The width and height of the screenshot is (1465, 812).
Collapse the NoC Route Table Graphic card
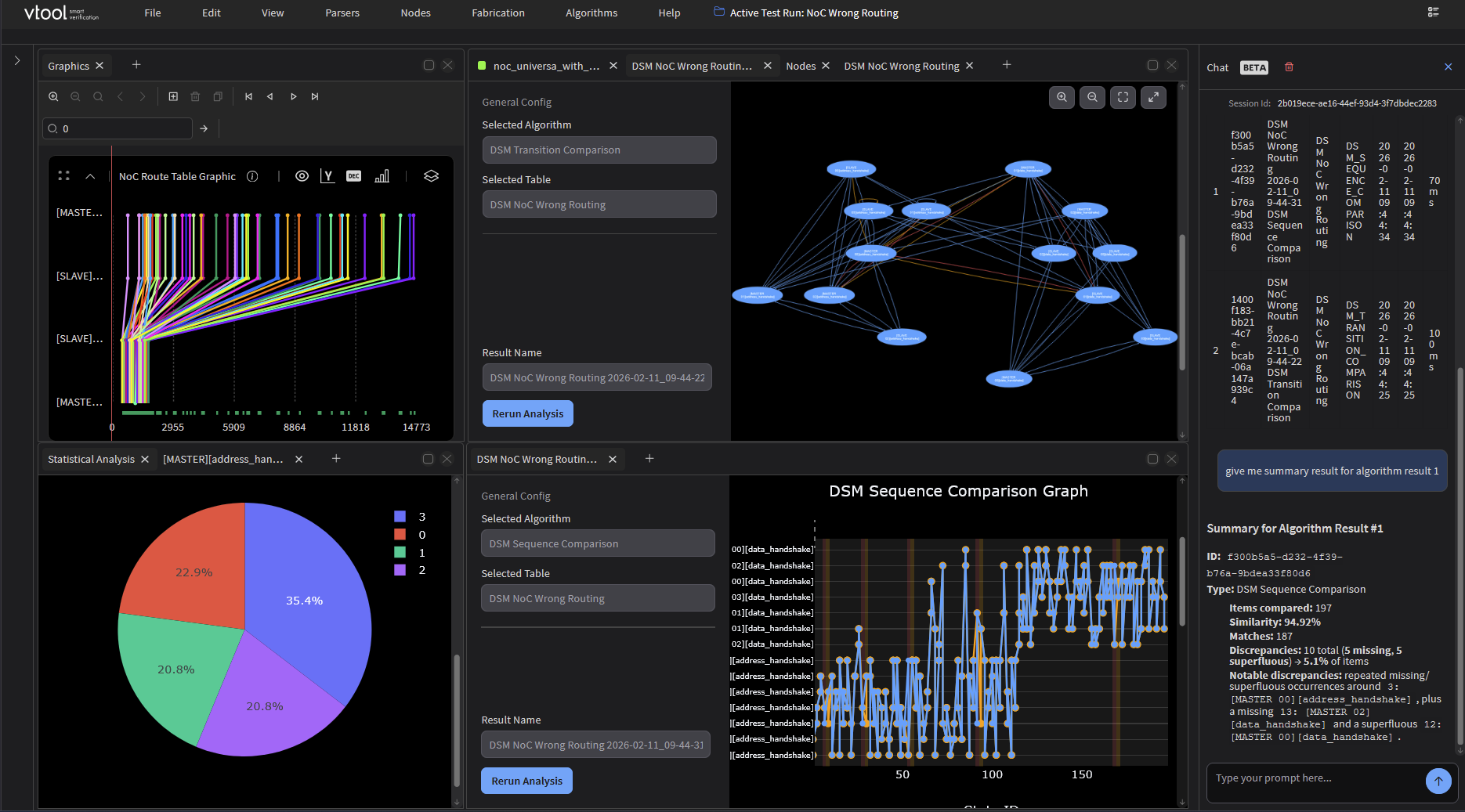pyautogui.click(x=90, y=176)
